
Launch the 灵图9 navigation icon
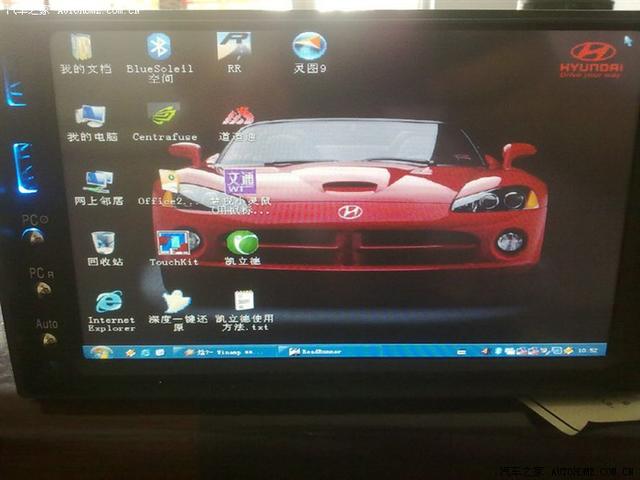coord(309,46)
